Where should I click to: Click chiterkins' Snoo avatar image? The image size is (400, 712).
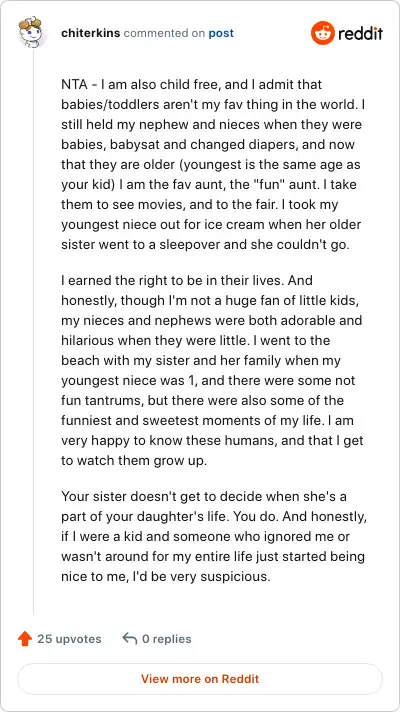30,31
